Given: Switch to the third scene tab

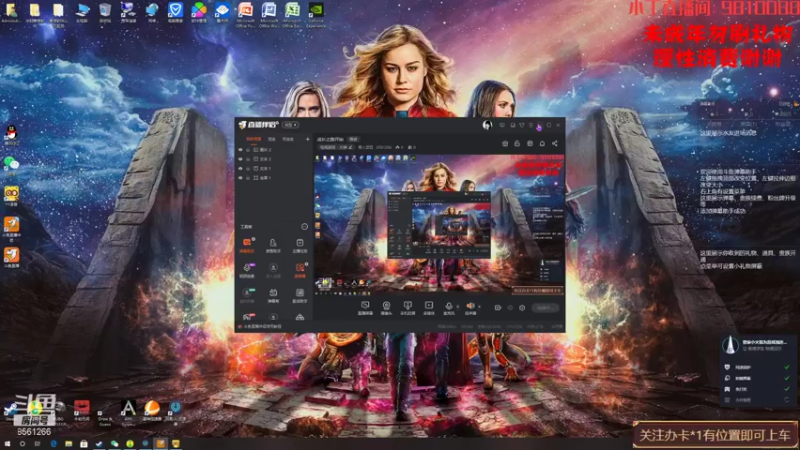Looking at the screenshot, I should (x=288, y=139).
